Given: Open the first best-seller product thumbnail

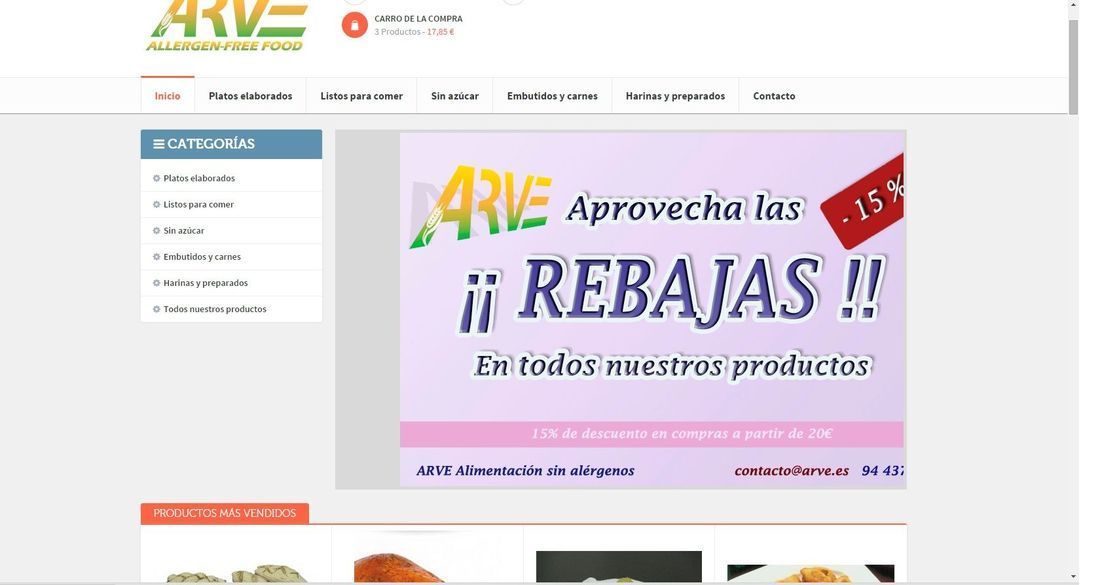Looking at the screenshot, I should pyautogui.click(x=236, y=574).
